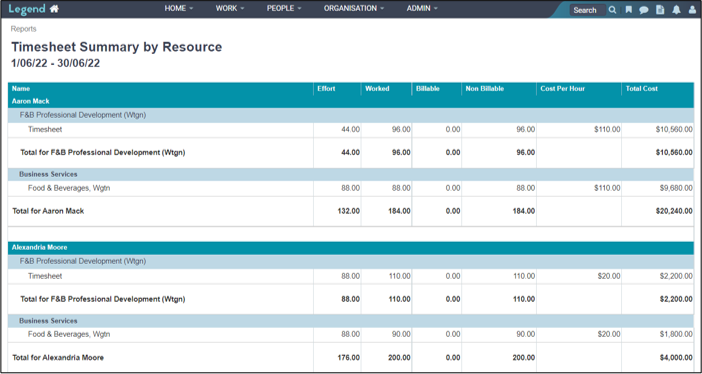This screenshot has height=374, width=702.
Task: Click the Worked column header
Action: 377,89
